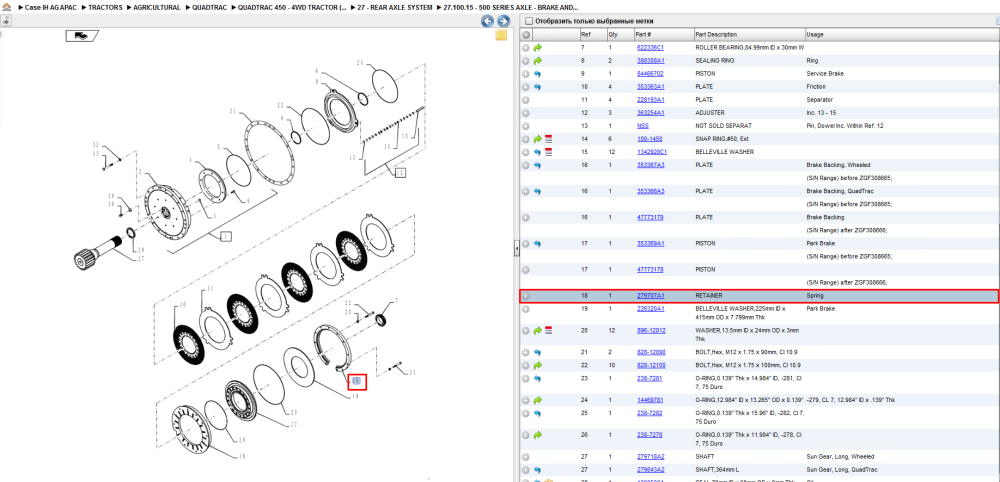Open the red list icon in BELLEVILLE WASHER 1342928C1 row
This screenshot has width=1000, height=482.
click(548, 152)
